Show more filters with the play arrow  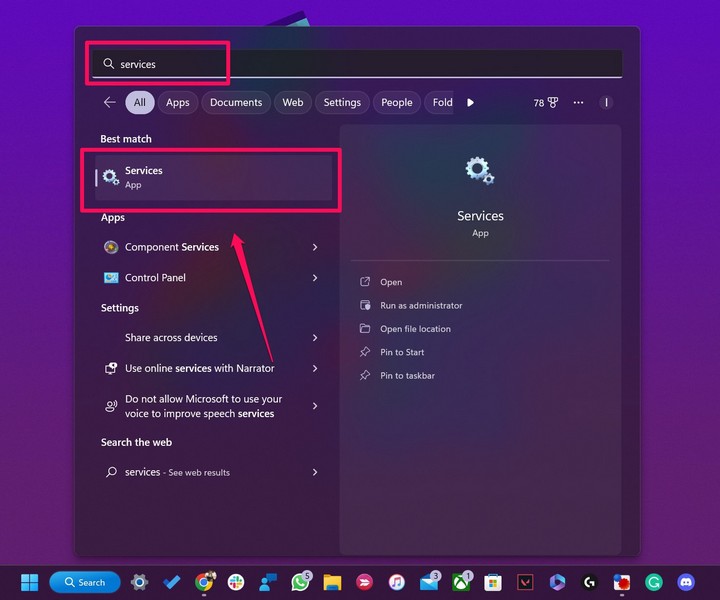[x=470, y=102]
